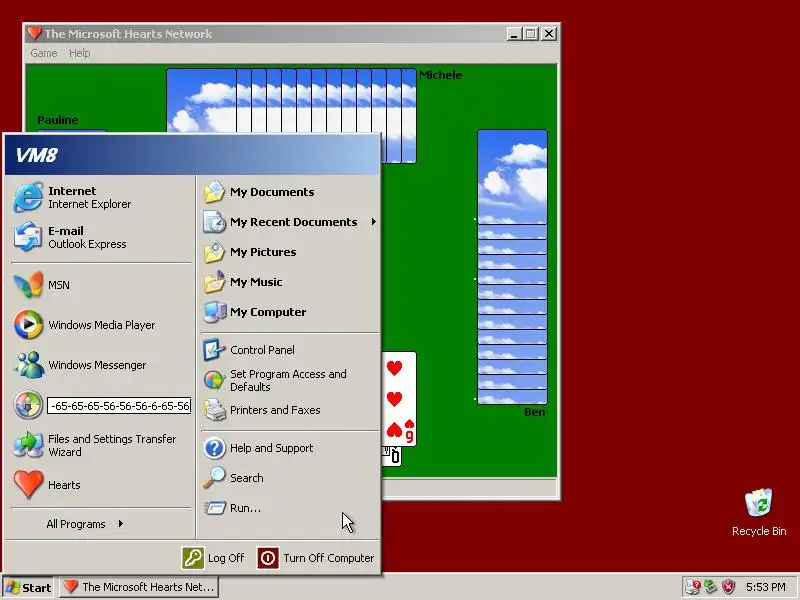Open My Recent Documents icon
Viewport: 800px width, 600px height.
coord(214,222)
